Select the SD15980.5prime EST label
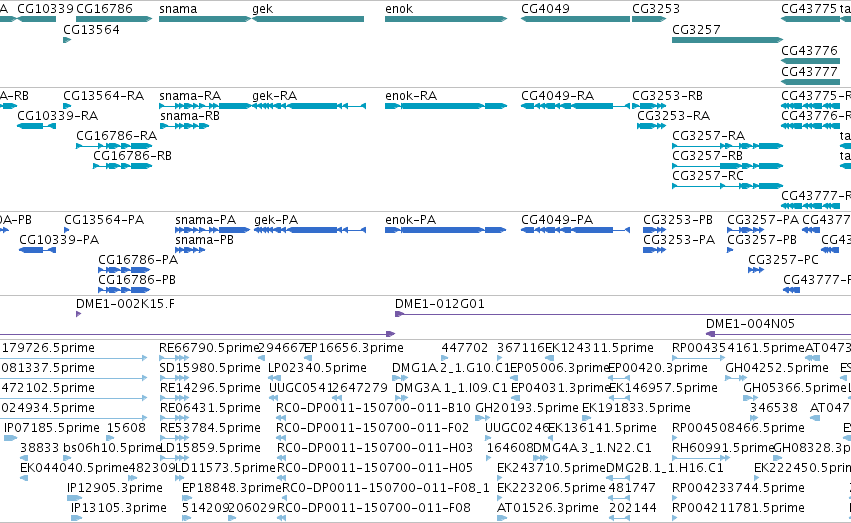Screen dimensions: 851x523 pyautogui.click(x=211, y=368)
